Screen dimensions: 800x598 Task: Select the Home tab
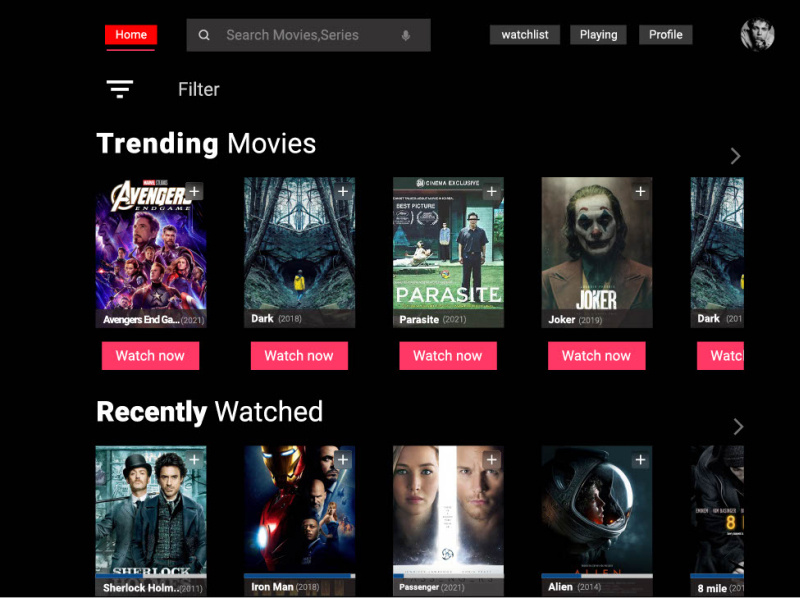(130, 35)
